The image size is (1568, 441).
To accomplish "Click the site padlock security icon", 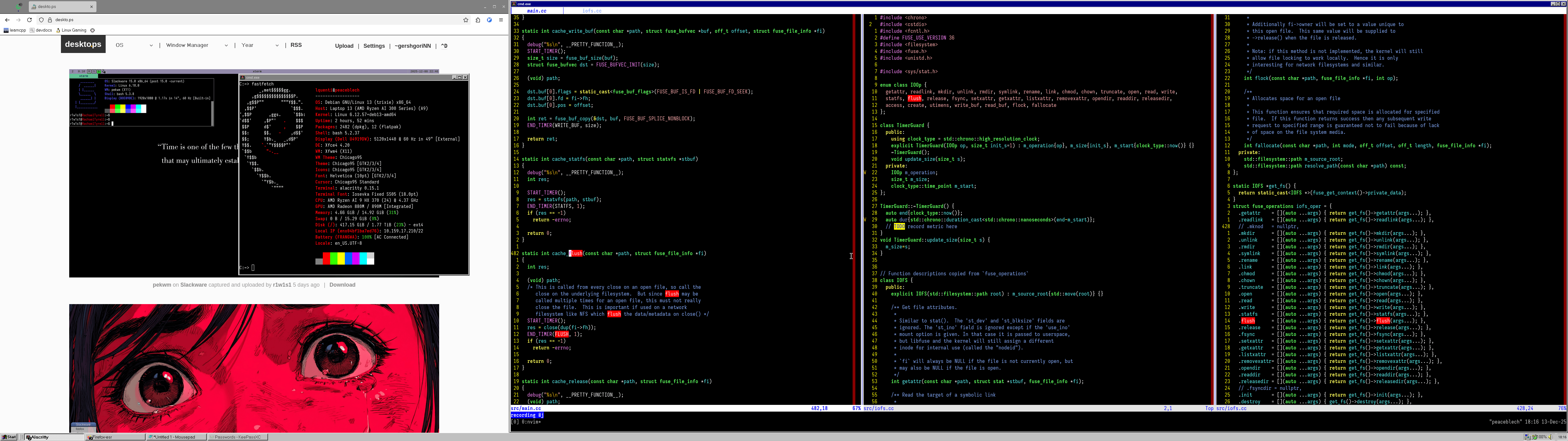I will [x=50, y=20].
